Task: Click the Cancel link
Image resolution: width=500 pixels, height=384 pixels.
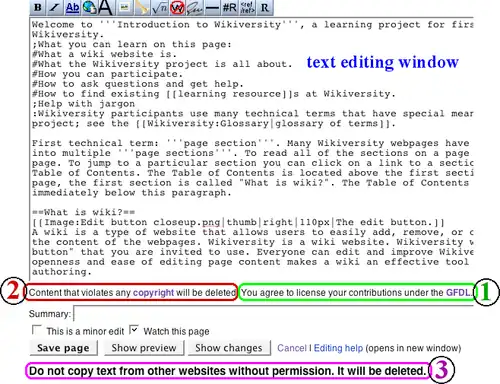Action: (x=292, y=348)
